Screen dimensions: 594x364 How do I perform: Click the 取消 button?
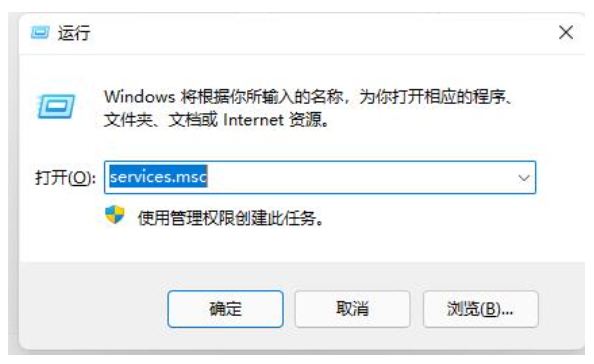tap(352, 309)
